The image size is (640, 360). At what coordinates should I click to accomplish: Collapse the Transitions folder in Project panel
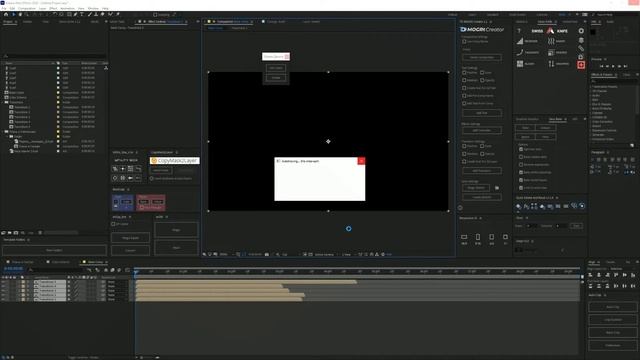[x=2, y=102]
